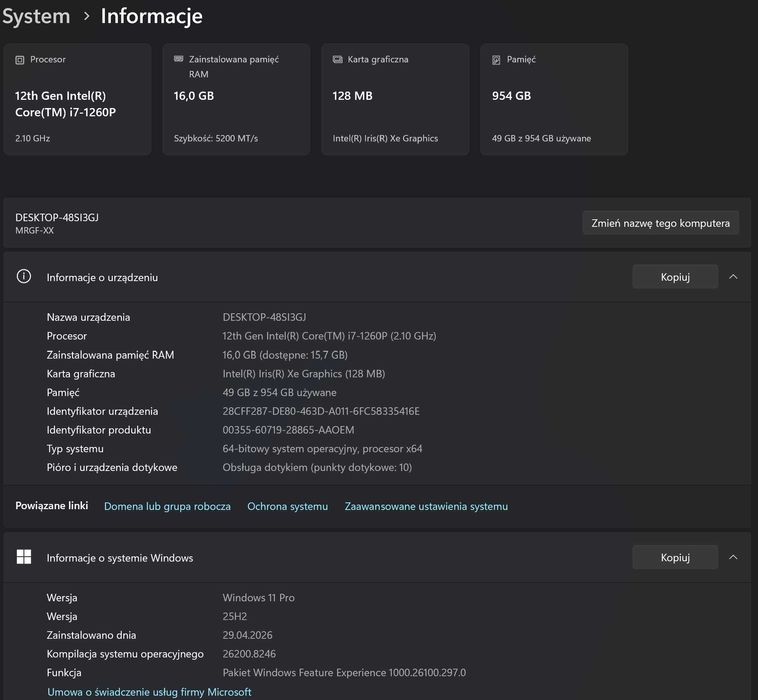Click the install date 29.04.2026
Image resolution: width=758 pixels, height=700 pixels.
point(248,635)
